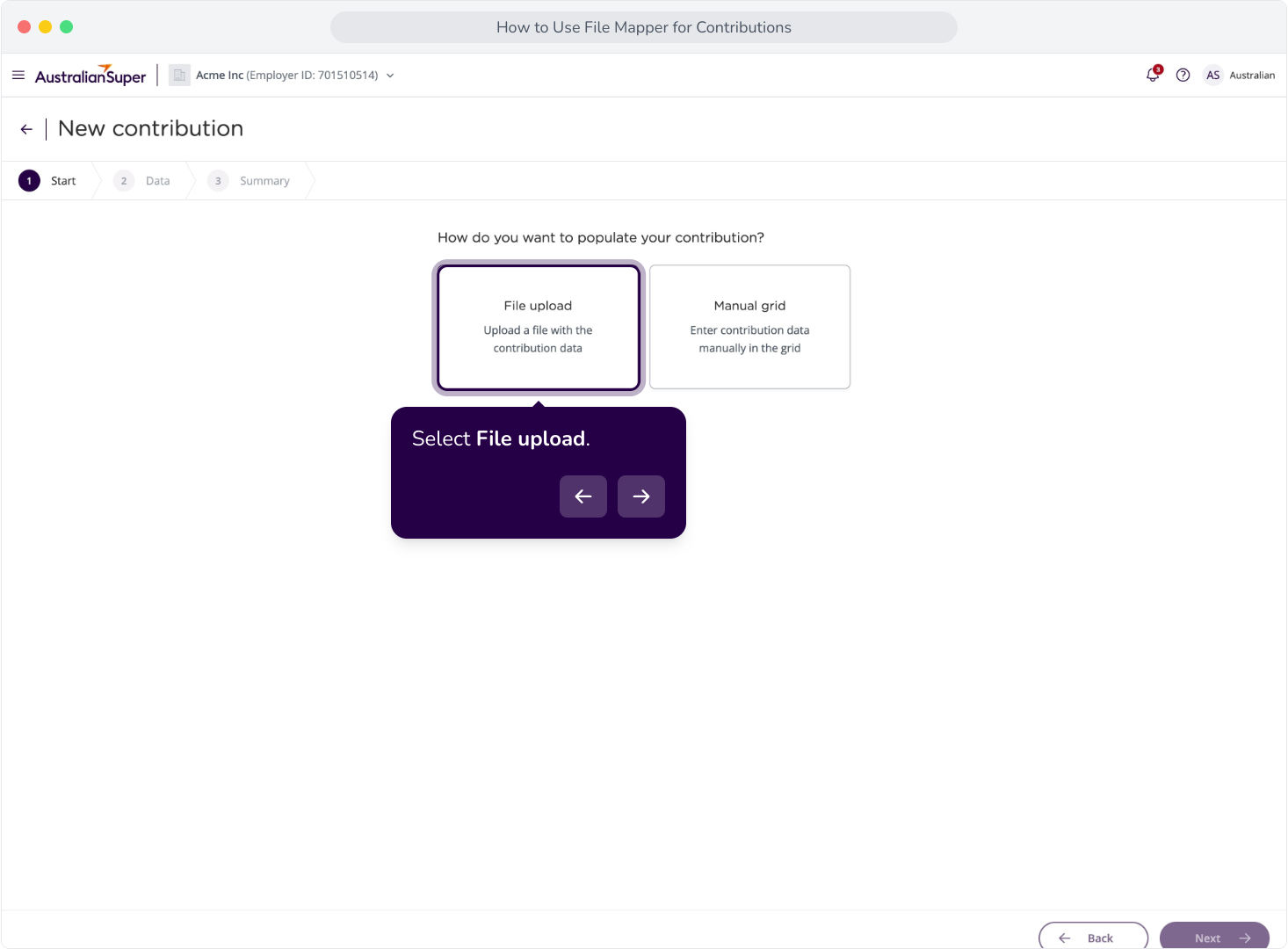Click the AS user avatar
Screen dimensions: 1288x949
click(1213, 76)
